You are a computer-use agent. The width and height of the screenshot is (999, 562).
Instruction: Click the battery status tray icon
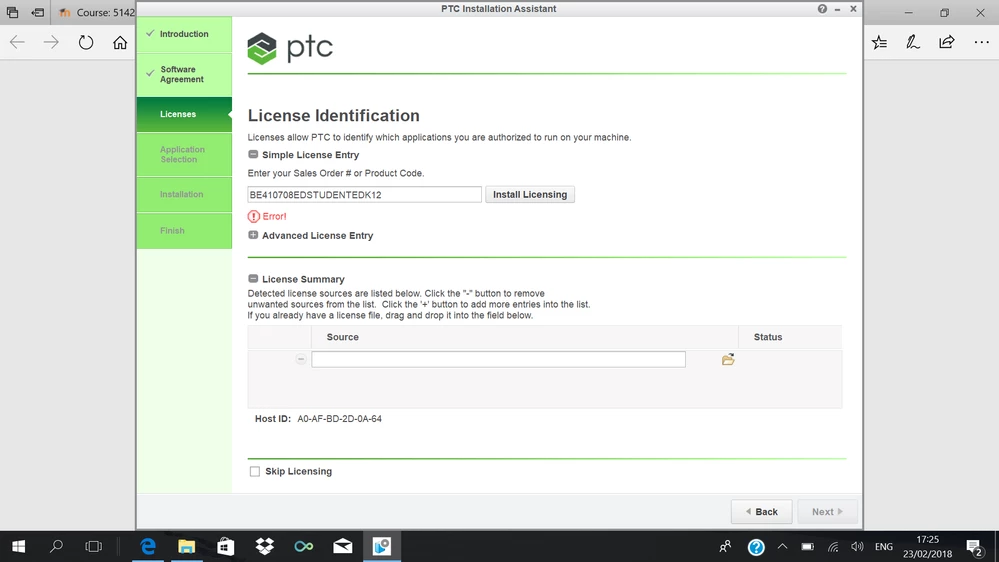pos(807,546)
